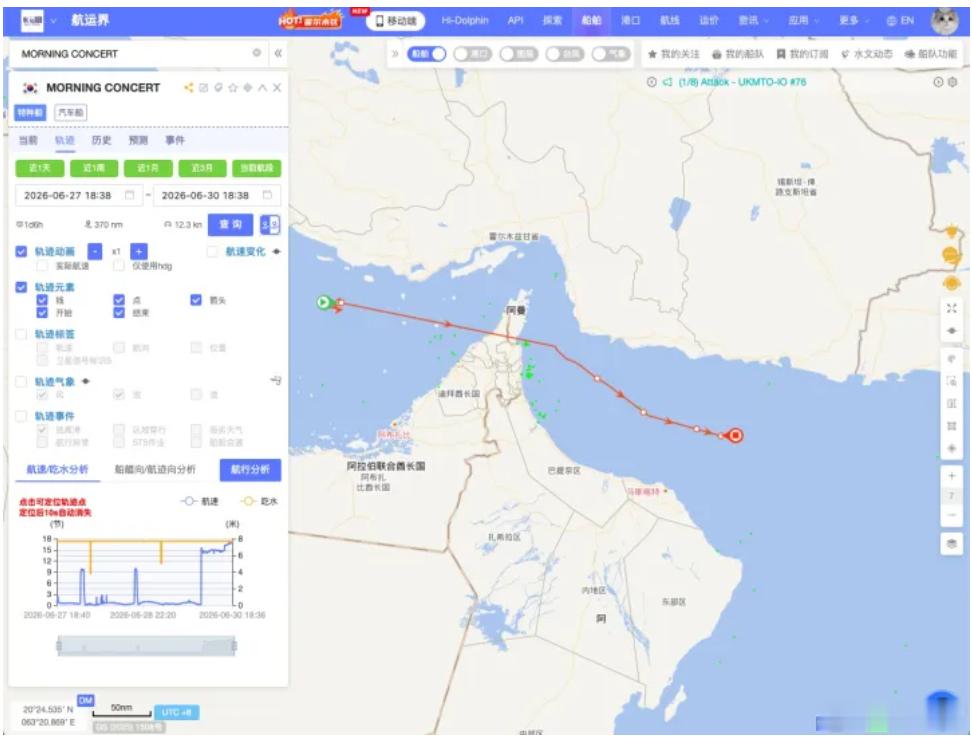Click the UTC +8 timezone button
This screenshot has height=741, width=972.
[176, 712]
